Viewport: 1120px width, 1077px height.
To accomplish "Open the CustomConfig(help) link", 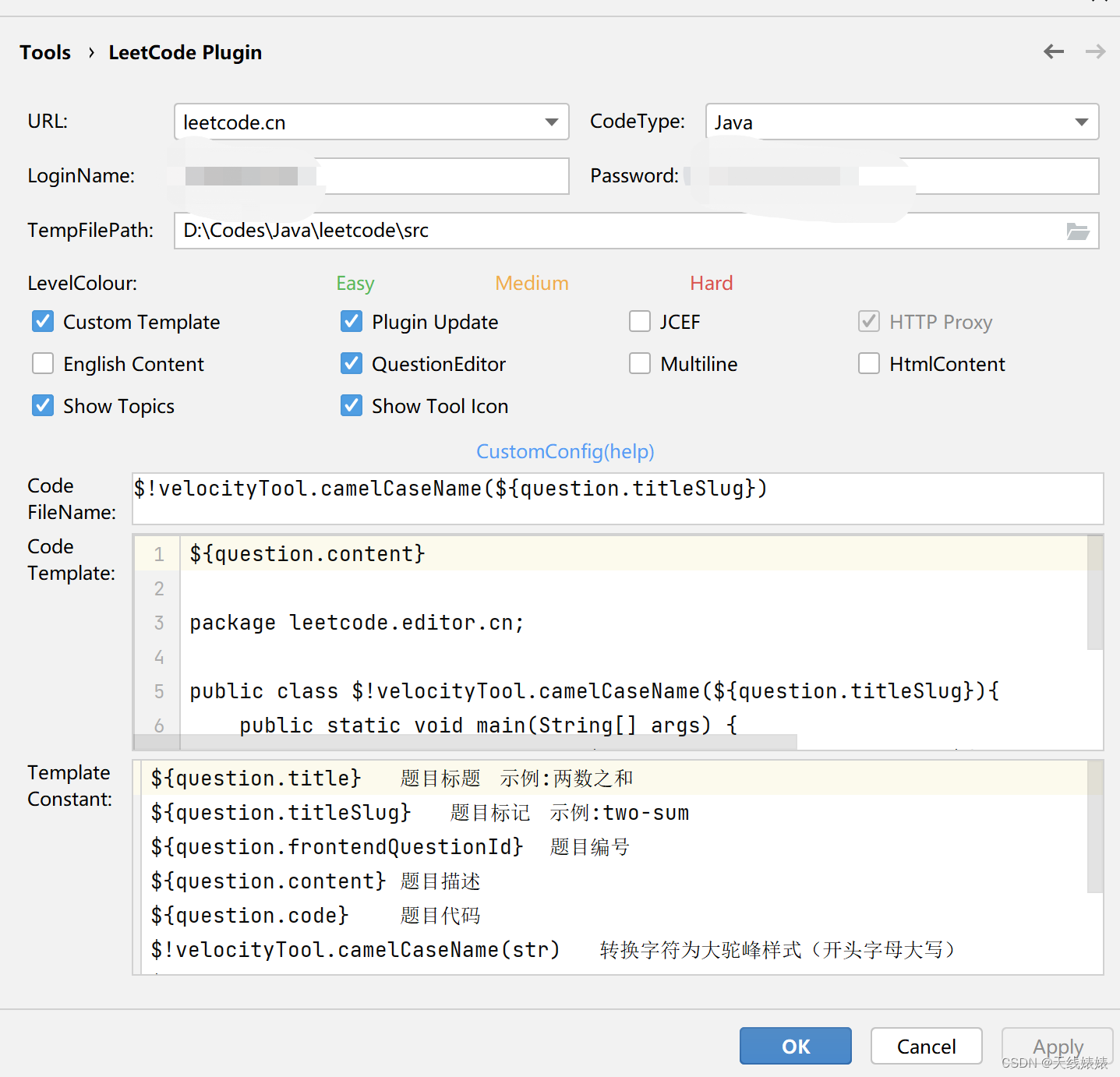I will pos(565,451).
